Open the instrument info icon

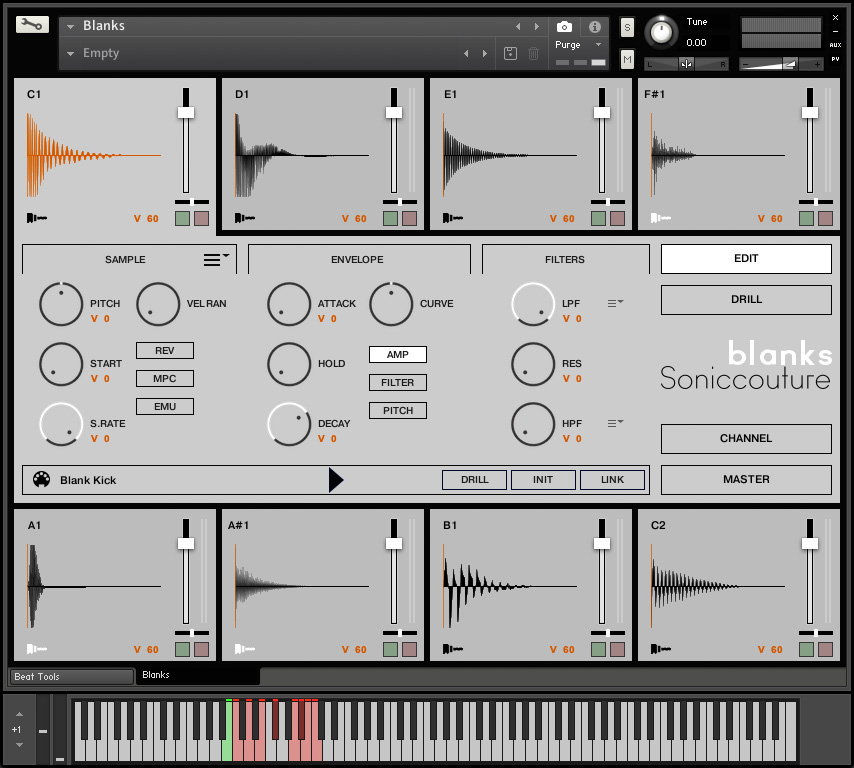[x=594, y=26]
